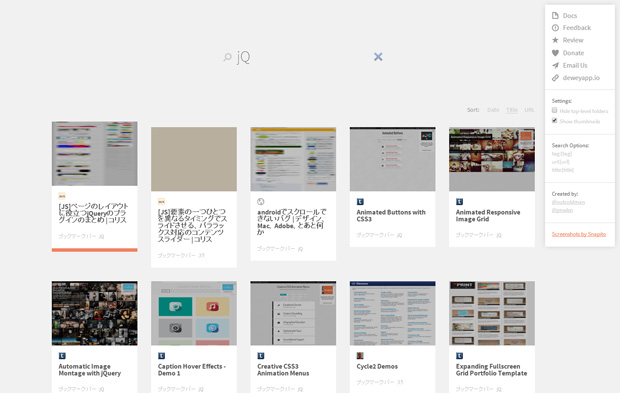Open Caption Hover Effects Demo 1 thumbnail
Viewport: 620px width, 393px height.
pos(194,313)
